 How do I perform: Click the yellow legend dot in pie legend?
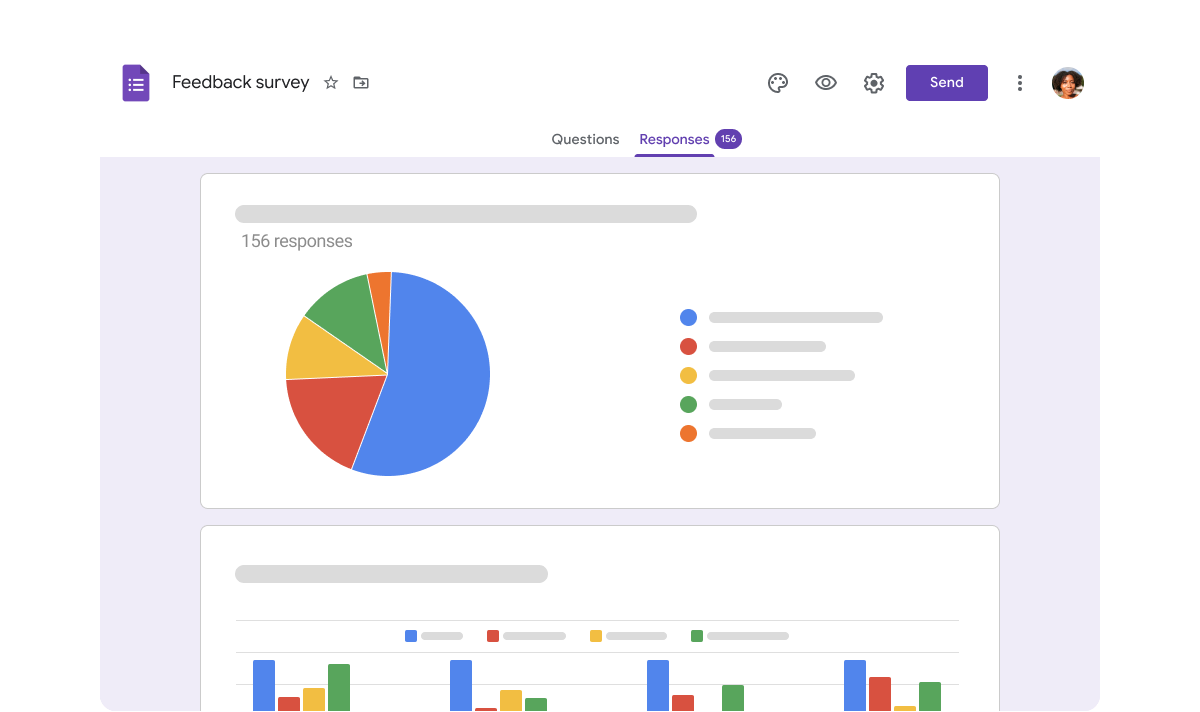[688, 375]
